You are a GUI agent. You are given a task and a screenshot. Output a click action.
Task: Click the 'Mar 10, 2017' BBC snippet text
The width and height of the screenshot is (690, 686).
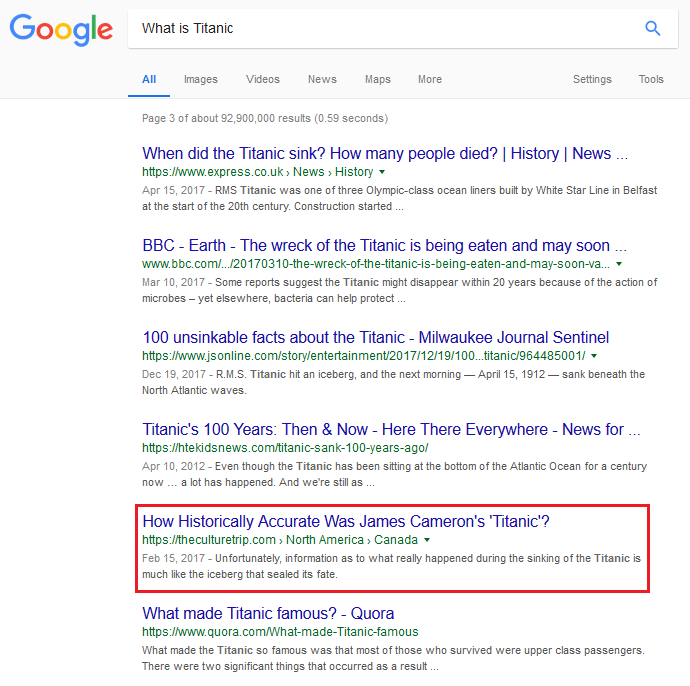(400, 290)
